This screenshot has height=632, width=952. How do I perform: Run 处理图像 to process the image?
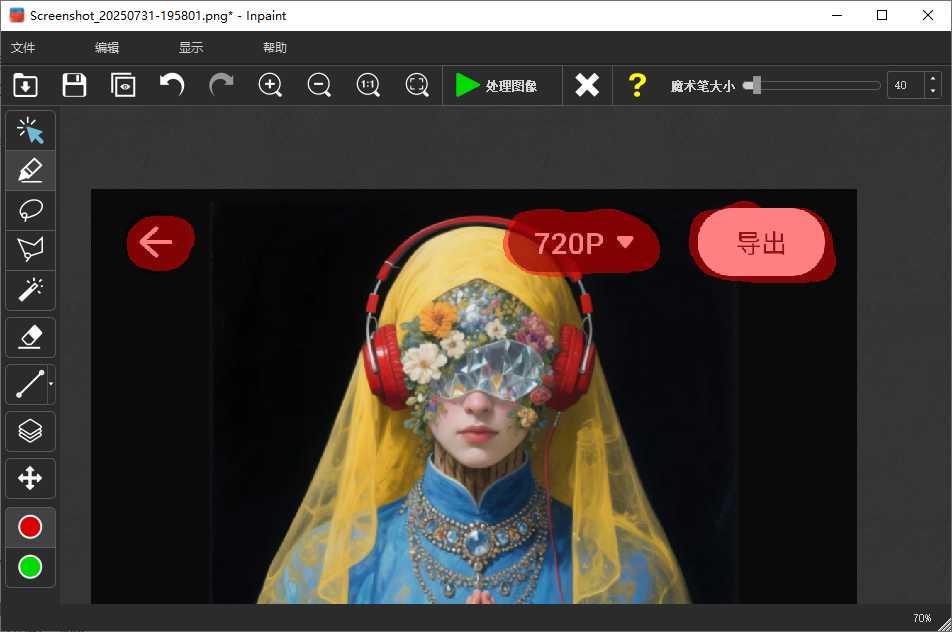[500, 85]
